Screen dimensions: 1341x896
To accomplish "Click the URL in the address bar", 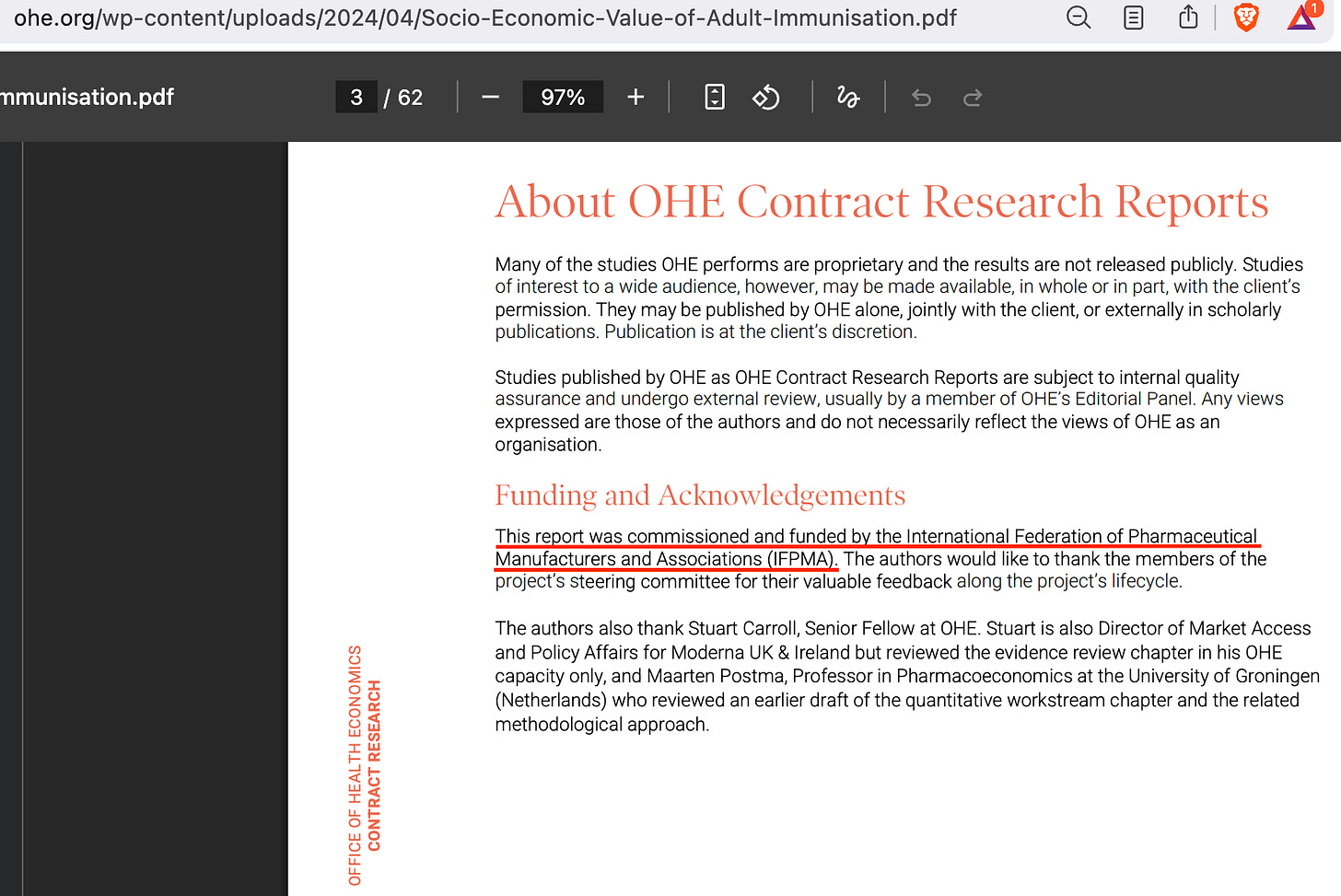I will 485,17.
